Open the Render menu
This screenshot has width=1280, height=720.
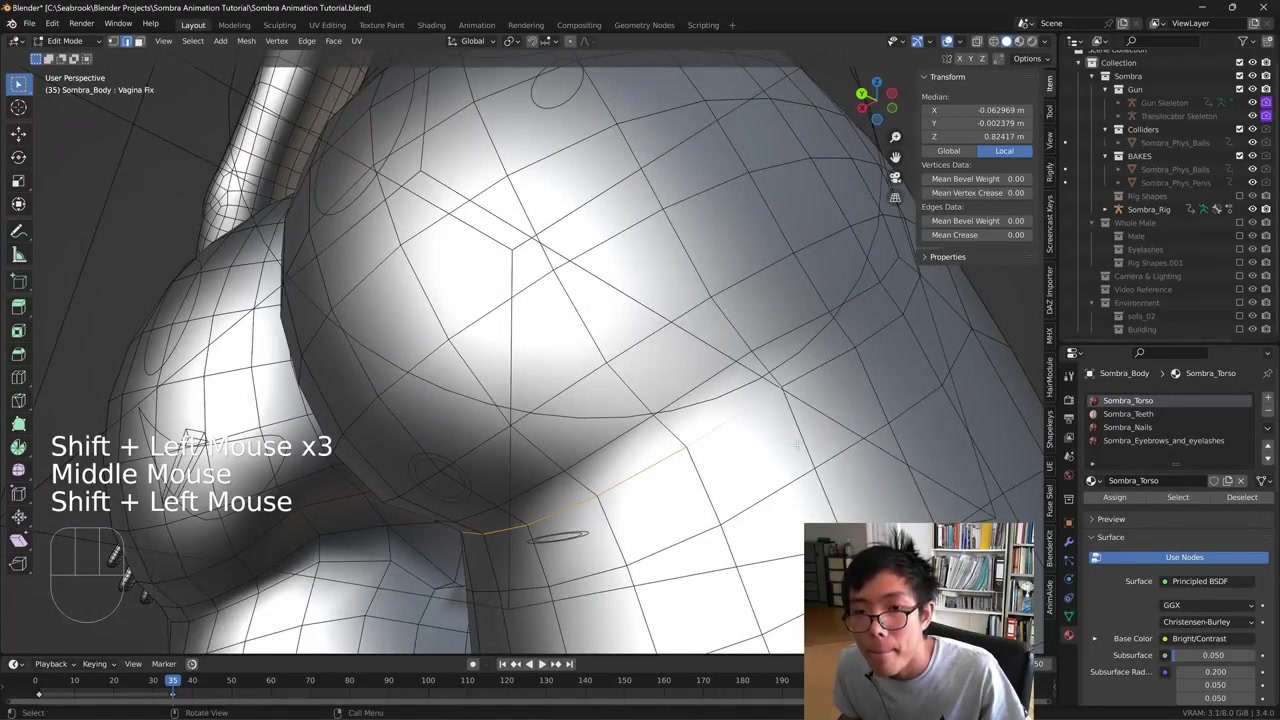click(x=81, y=23)
